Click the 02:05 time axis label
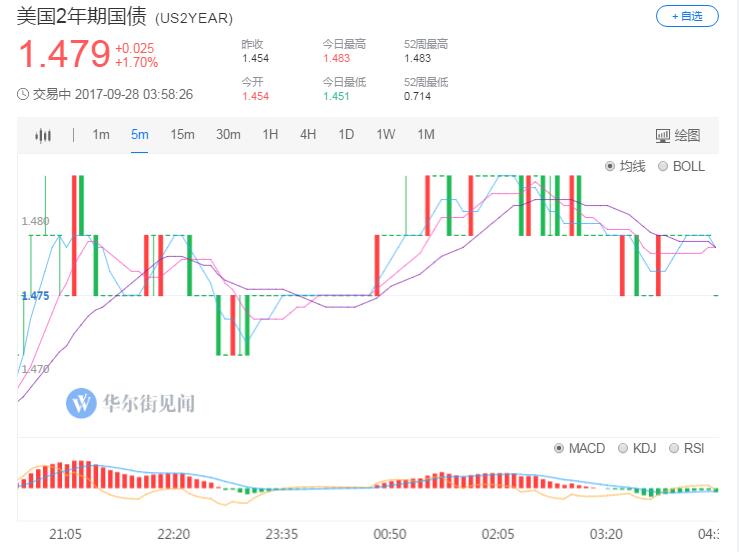The width and height of the screenshot is (739, 552). click(498, 535)
